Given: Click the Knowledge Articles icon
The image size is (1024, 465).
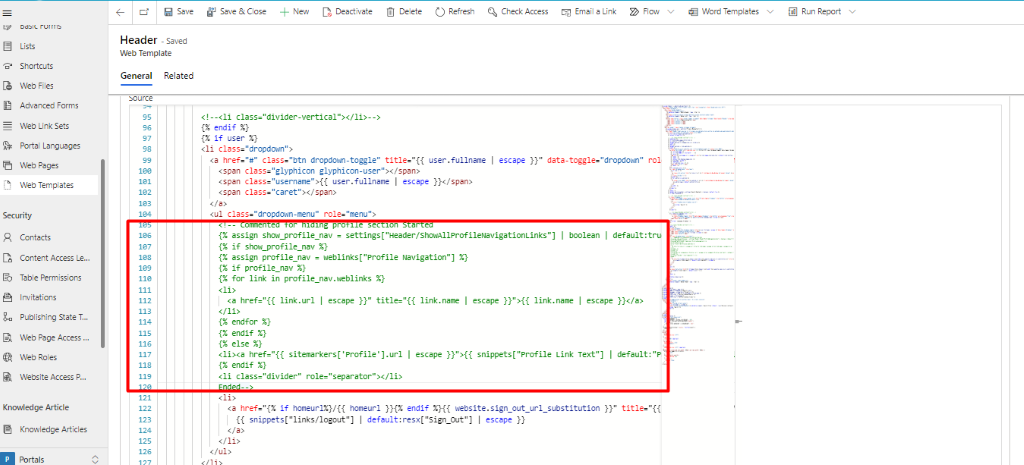Looking at the screenshot, I should (8, 429).
